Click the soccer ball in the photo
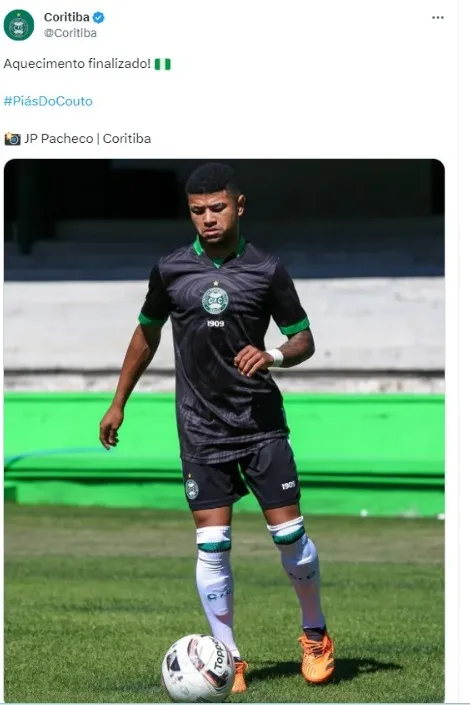Screen dimensions: 470x705 198,667
